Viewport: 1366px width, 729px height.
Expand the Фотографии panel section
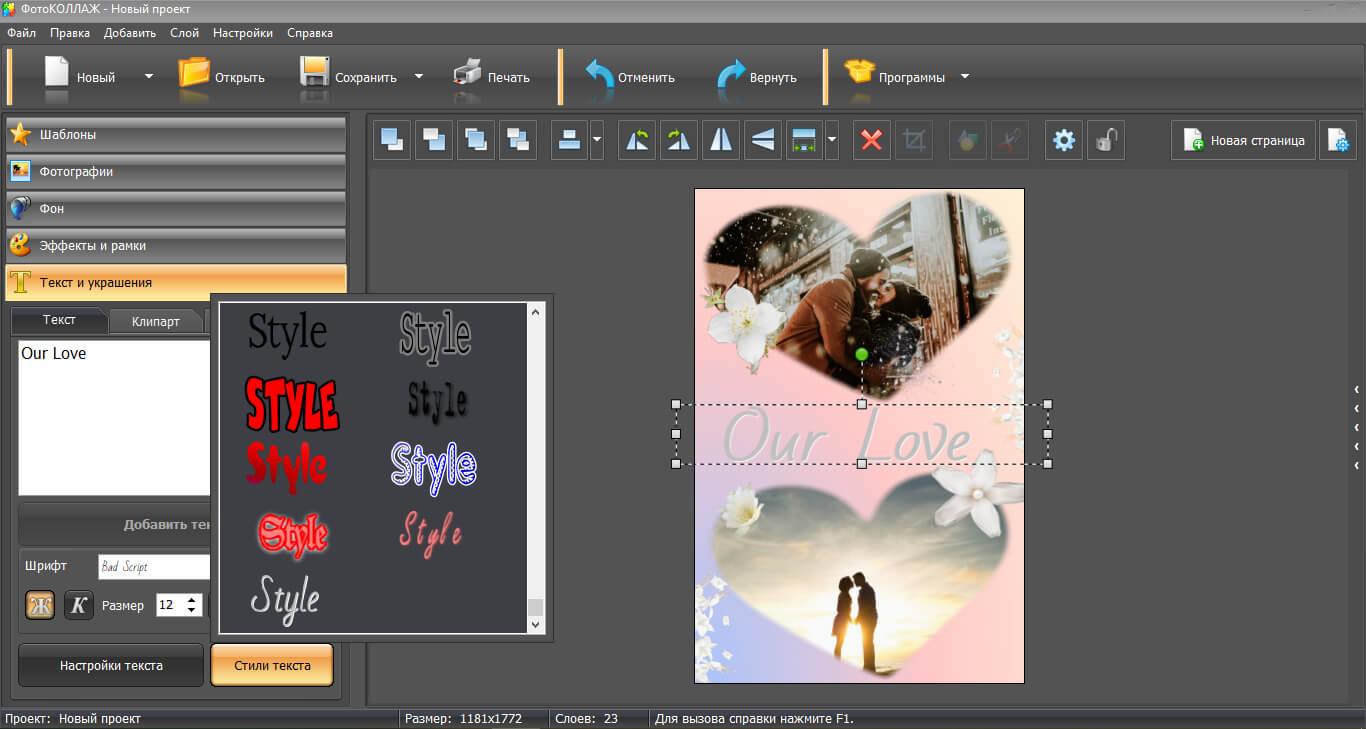click(176, 171)
